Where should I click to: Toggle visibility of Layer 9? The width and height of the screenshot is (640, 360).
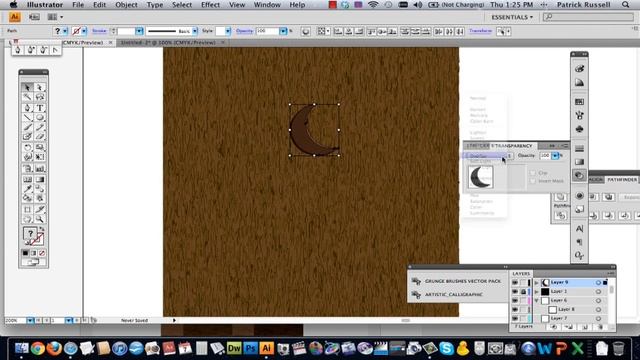pyautogui.click(x=515, y=282)
